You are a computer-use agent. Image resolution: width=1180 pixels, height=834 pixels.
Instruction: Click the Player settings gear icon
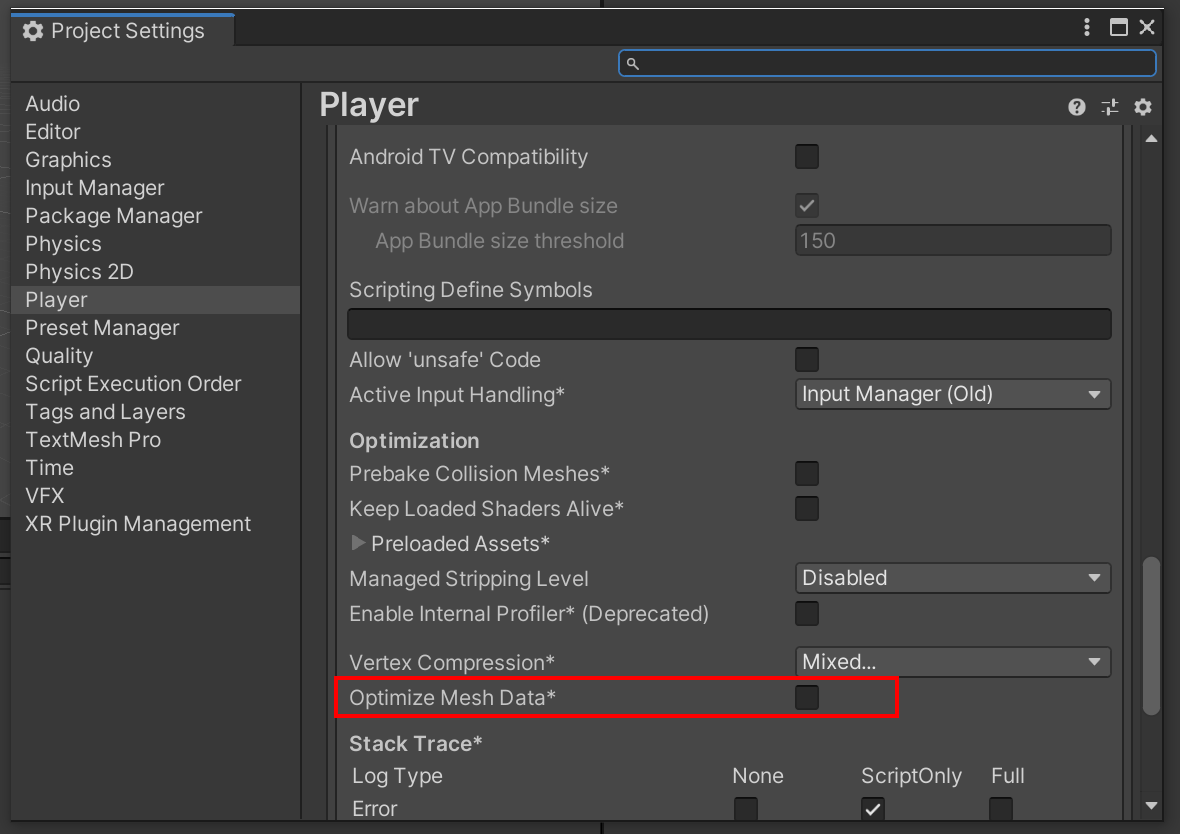[x=1143, y=107]
